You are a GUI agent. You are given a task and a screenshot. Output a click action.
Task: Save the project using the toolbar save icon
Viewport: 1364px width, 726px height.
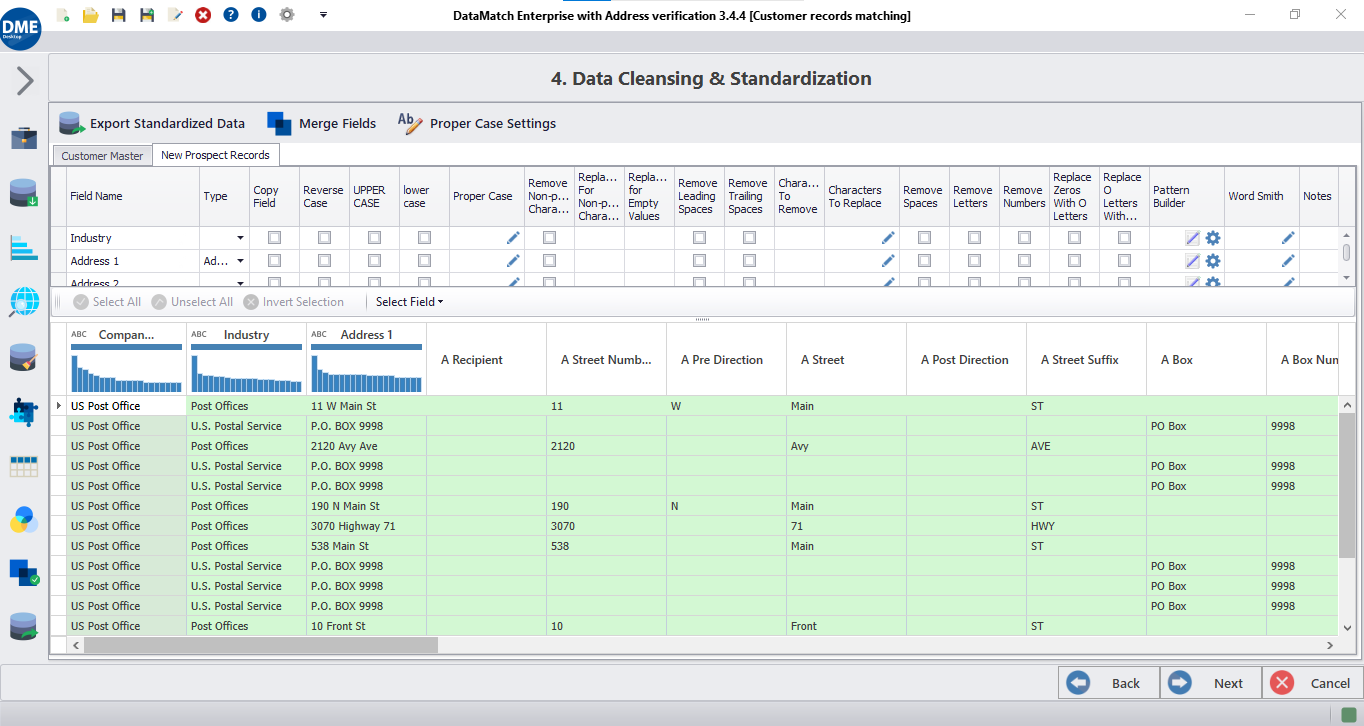[119, 15]
